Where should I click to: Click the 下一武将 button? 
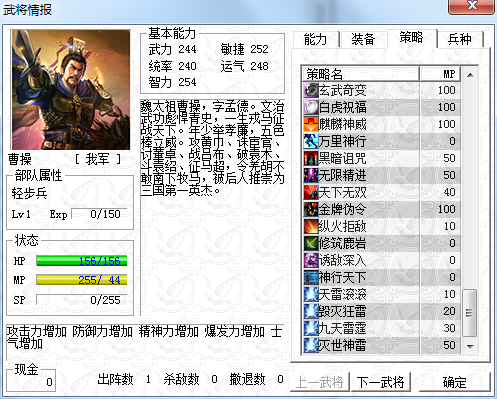click(380, 382)
